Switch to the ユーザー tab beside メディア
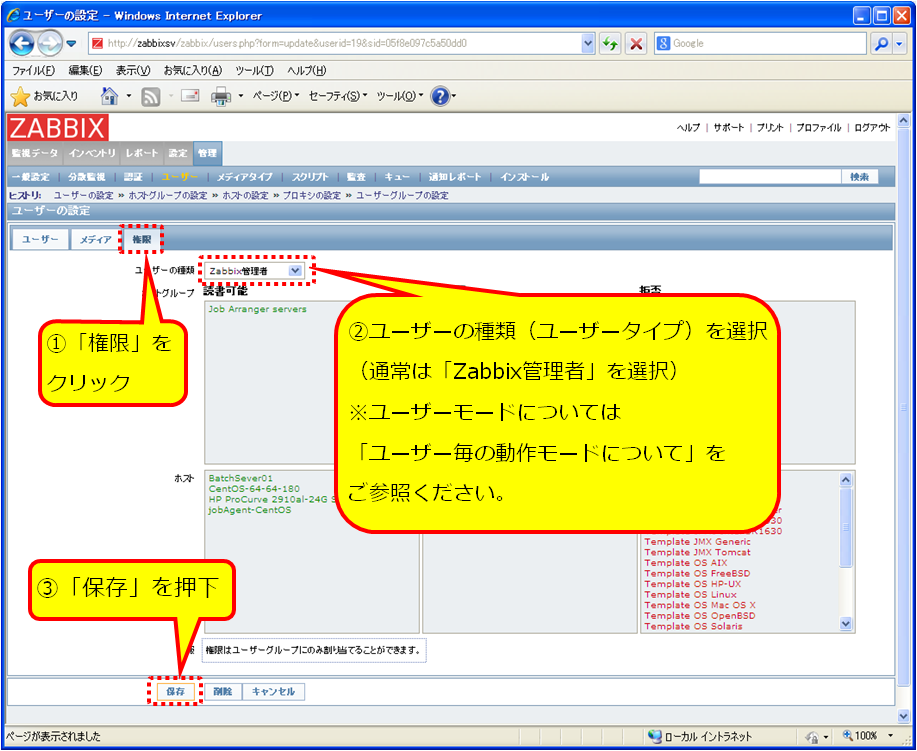This screenshot has width=917, height=751. point(40,239)
